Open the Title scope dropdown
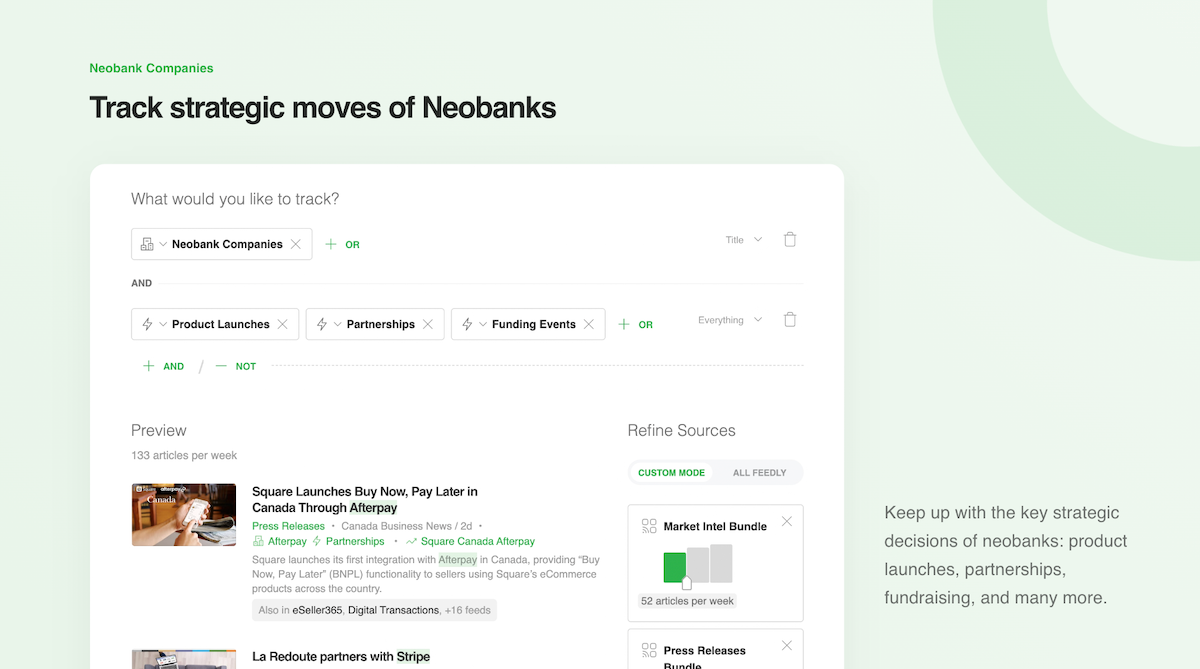Viewport: 1200px width, 669px height. [744, 240]
